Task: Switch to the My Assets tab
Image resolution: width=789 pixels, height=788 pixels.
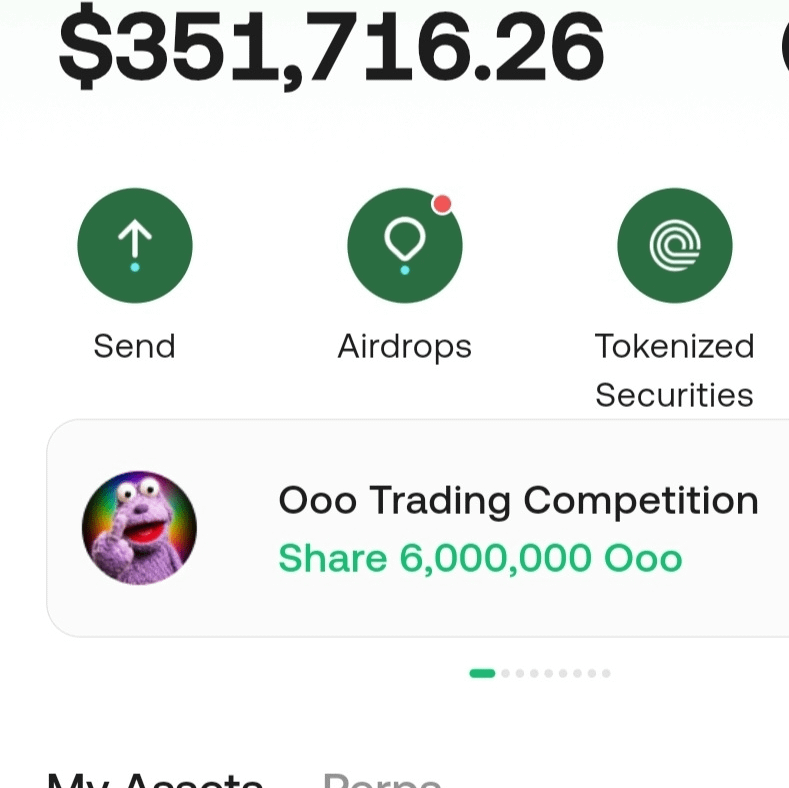Action: (x=155, y=780)
